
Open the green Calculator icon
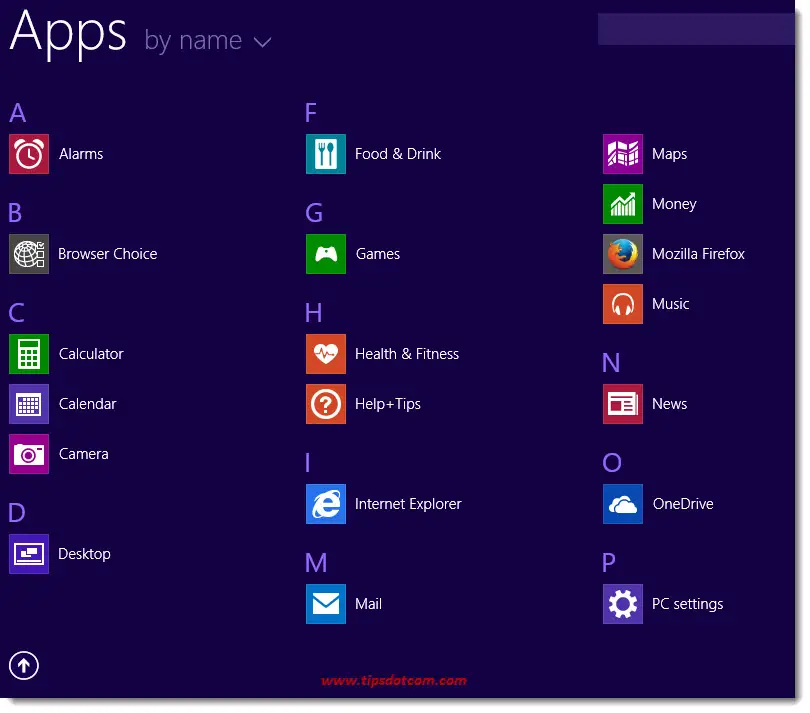(29, 354)
